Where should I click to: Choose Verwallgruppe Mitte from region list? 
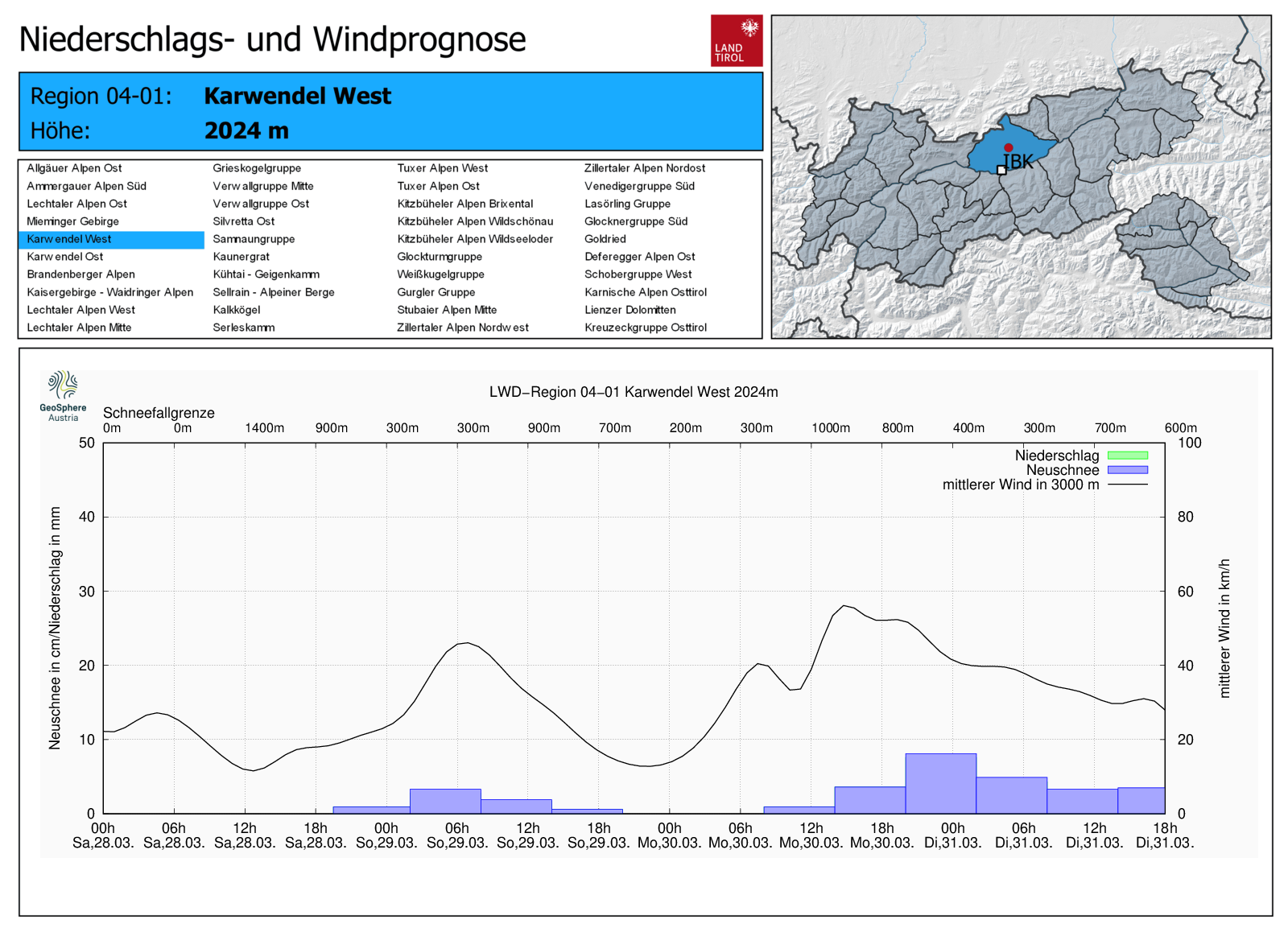coord(263,186)
